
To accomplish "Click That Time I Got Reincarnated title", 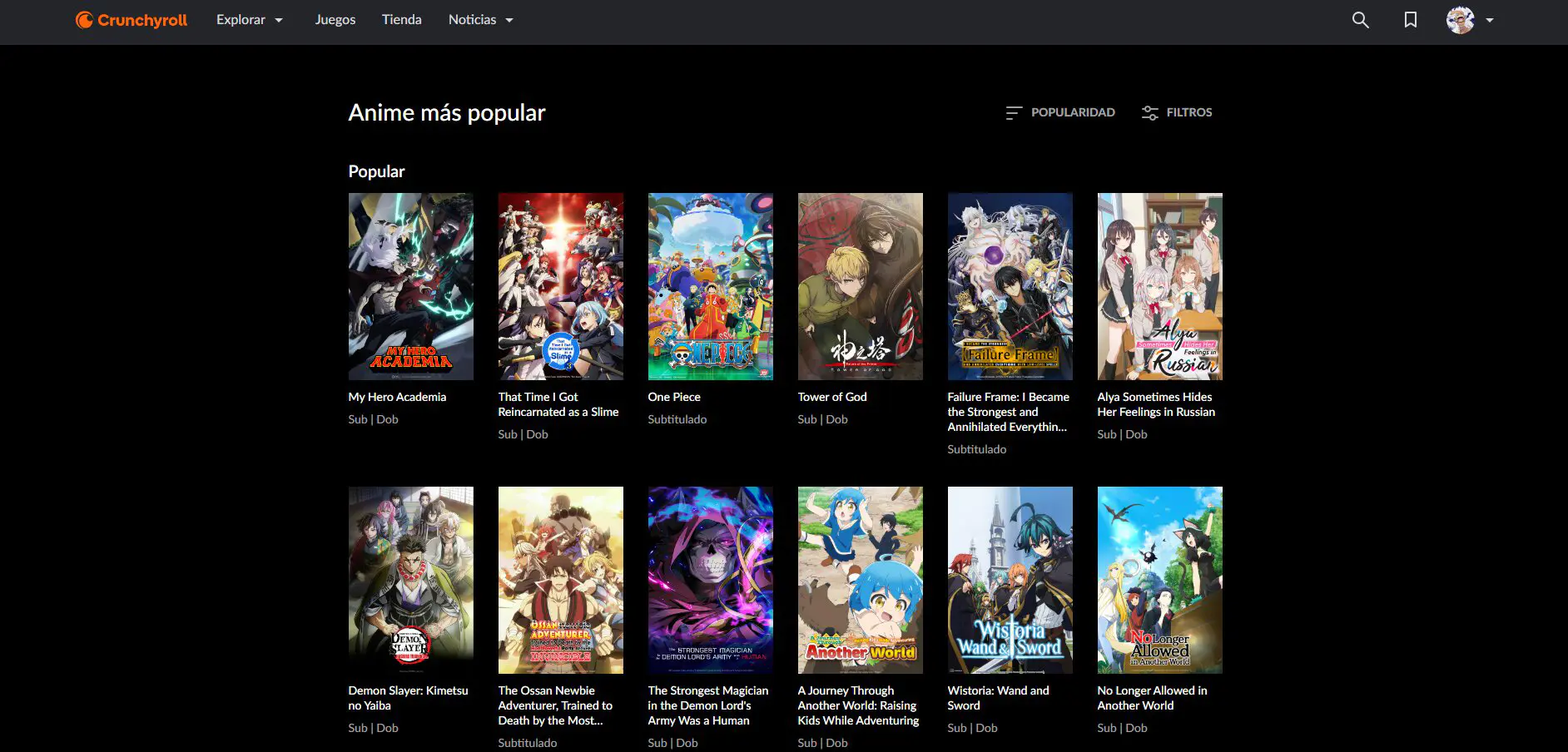I will pos(558,404).
